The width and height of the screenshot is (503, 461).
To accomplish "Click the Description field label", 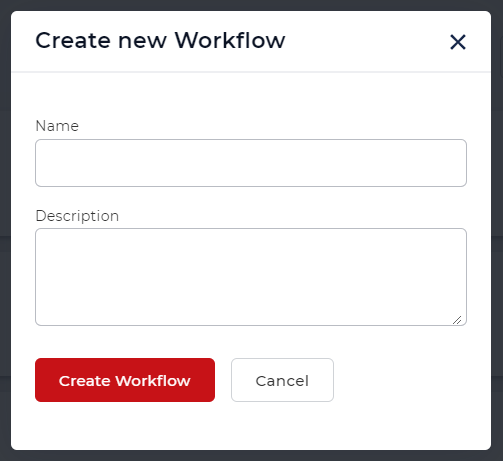I will tap(77, 216).
